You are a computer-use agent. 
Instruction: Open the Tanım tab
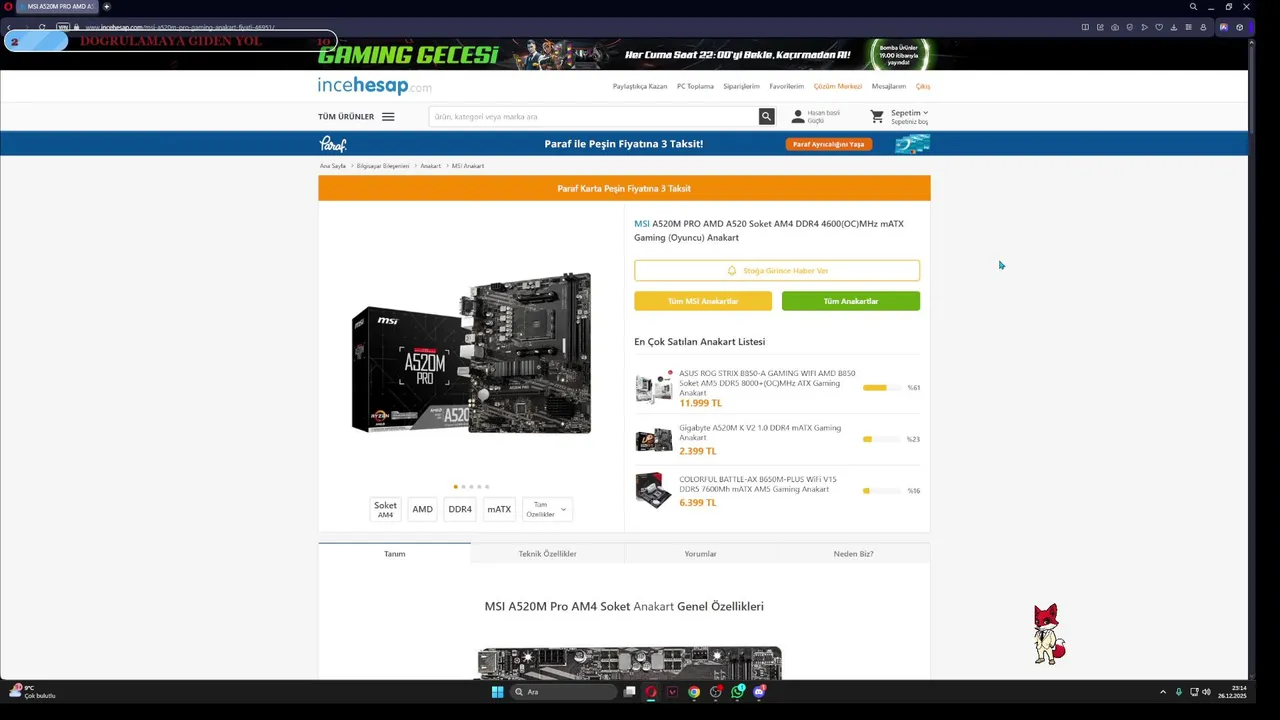tap(395, 553)
